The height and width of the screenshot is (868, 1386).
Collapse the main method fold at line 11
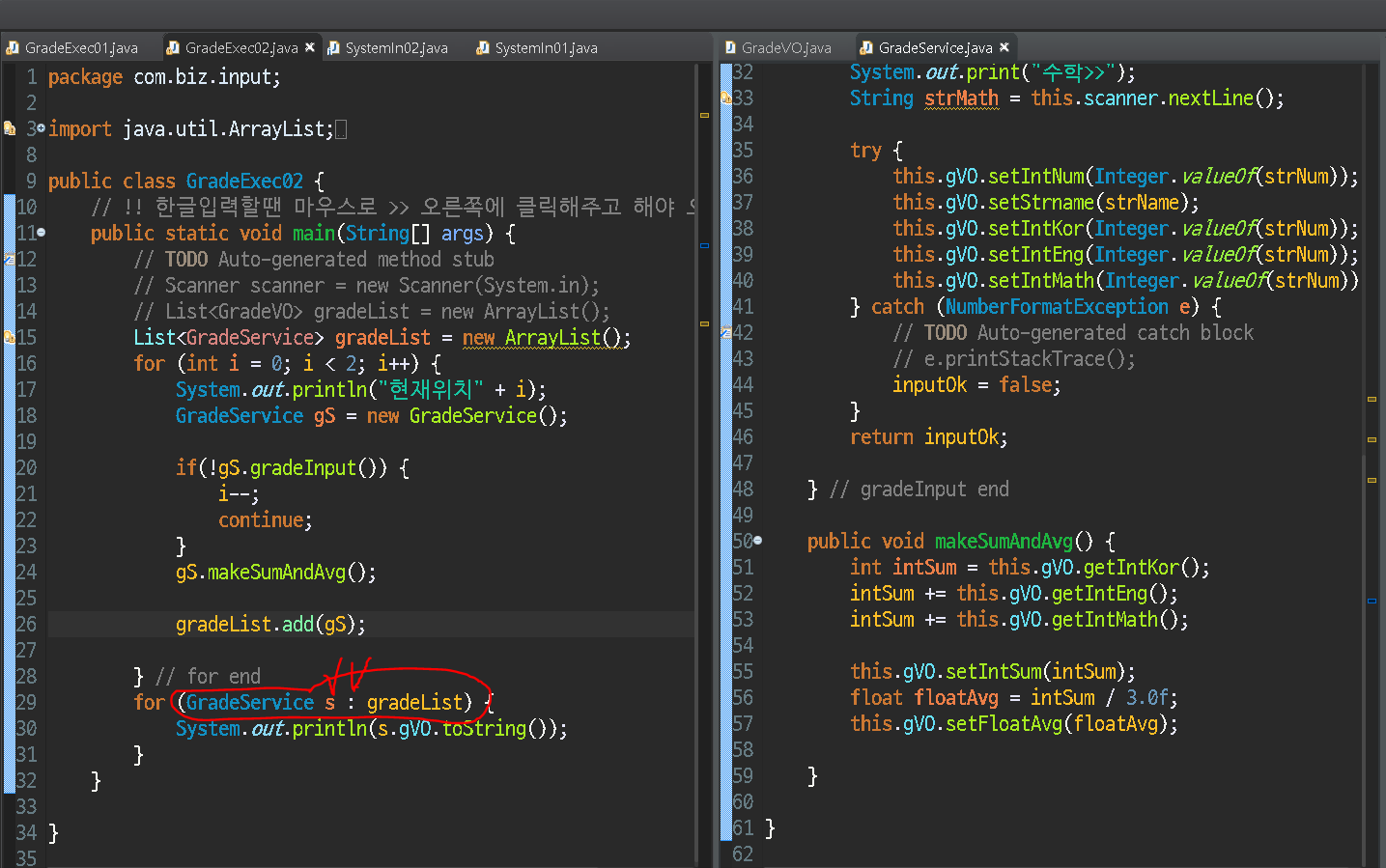(x=41, y=233)
